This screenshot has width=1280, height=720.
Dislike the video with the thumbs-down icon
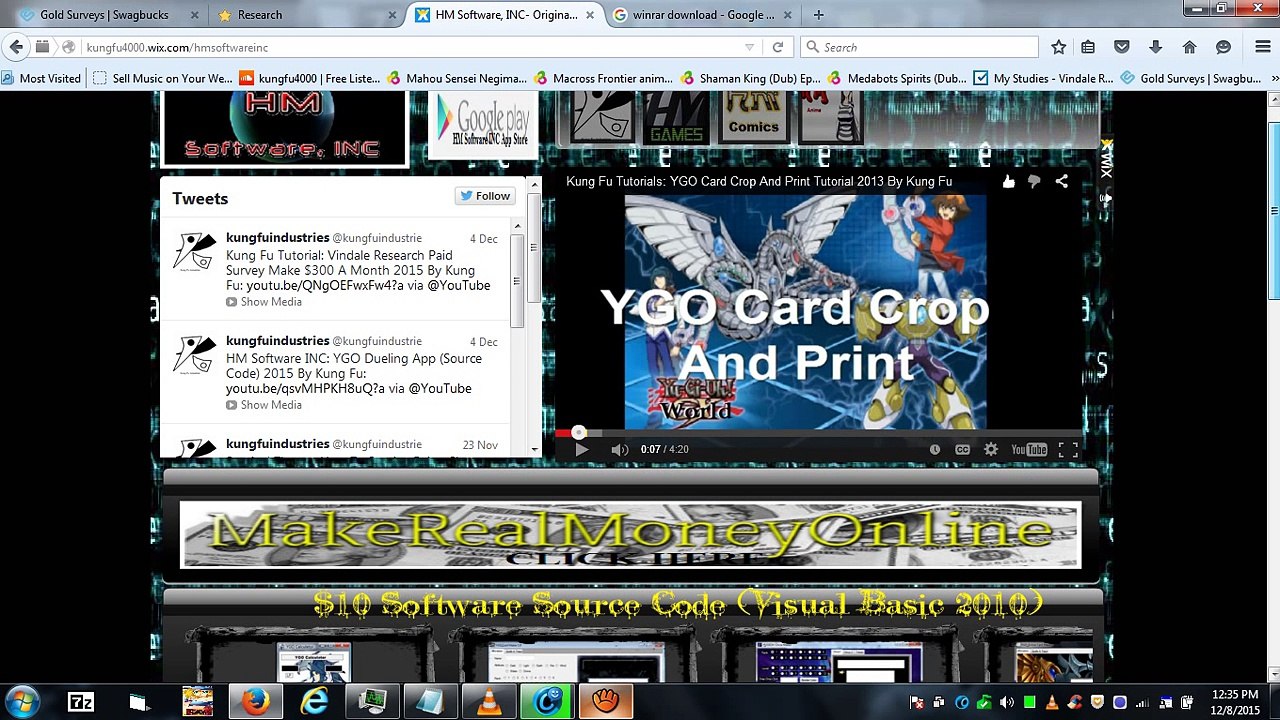[x=1034, y=181]
